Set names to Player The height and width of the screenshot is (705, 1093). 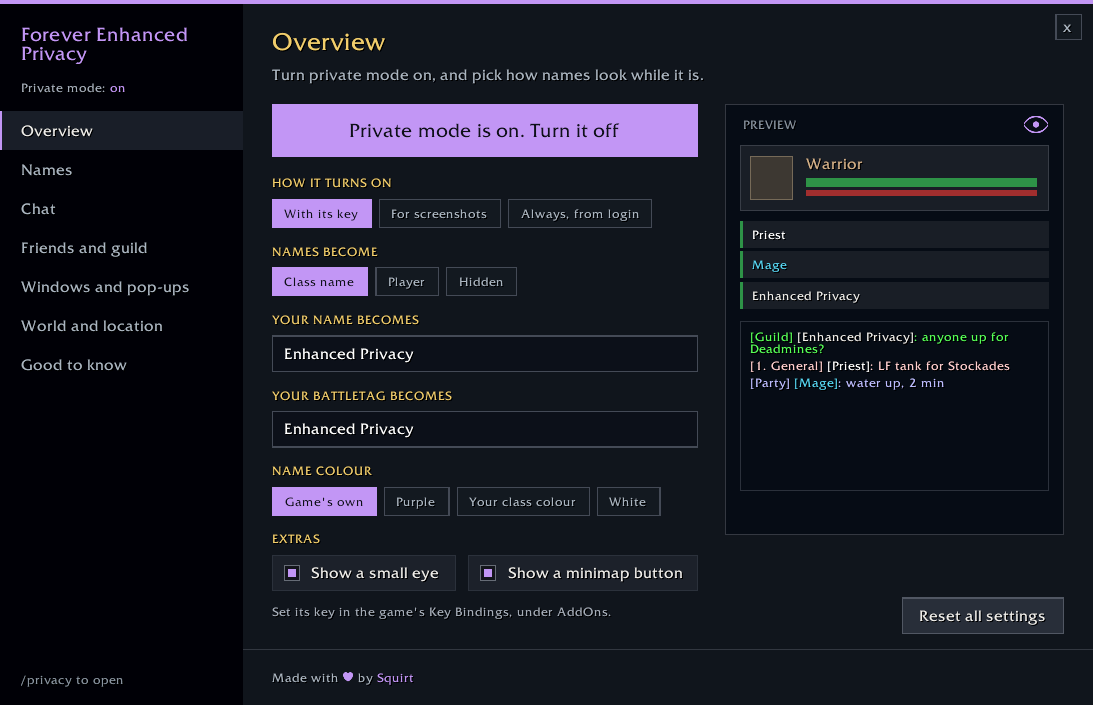406,282
